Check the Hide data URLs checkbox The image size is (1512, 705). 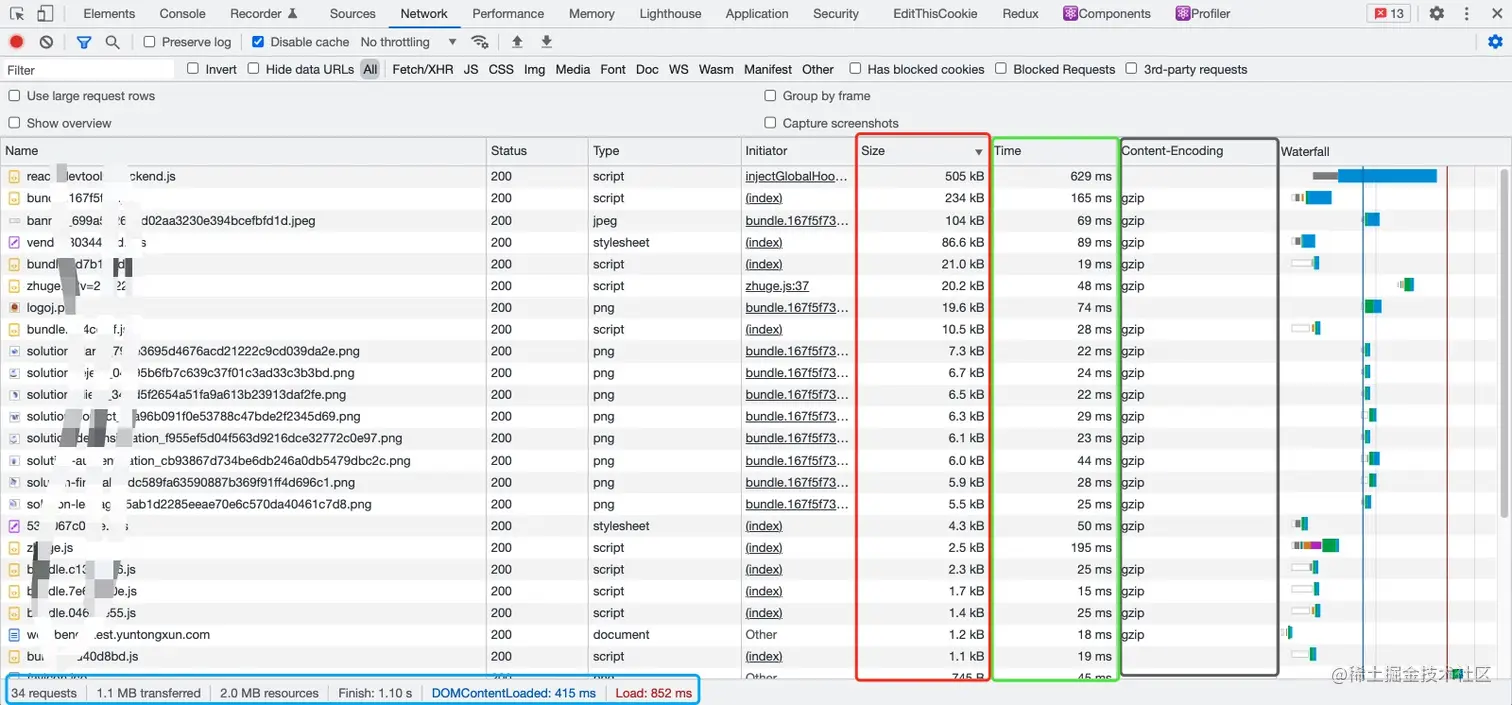253,69
